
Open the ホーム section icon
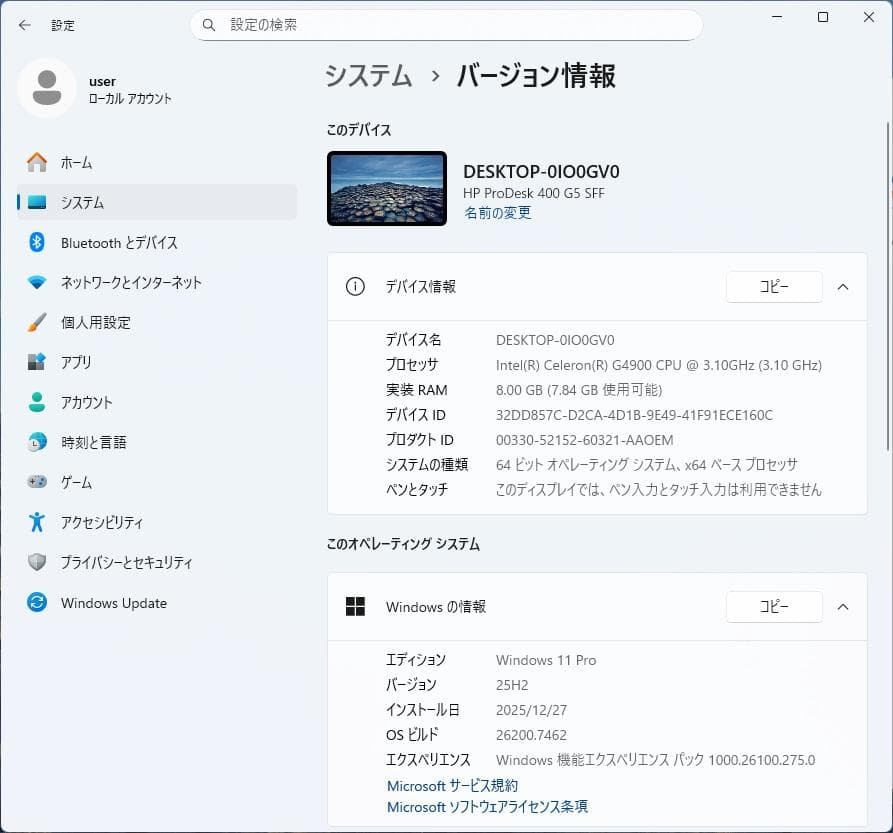(x=39, y=162)
